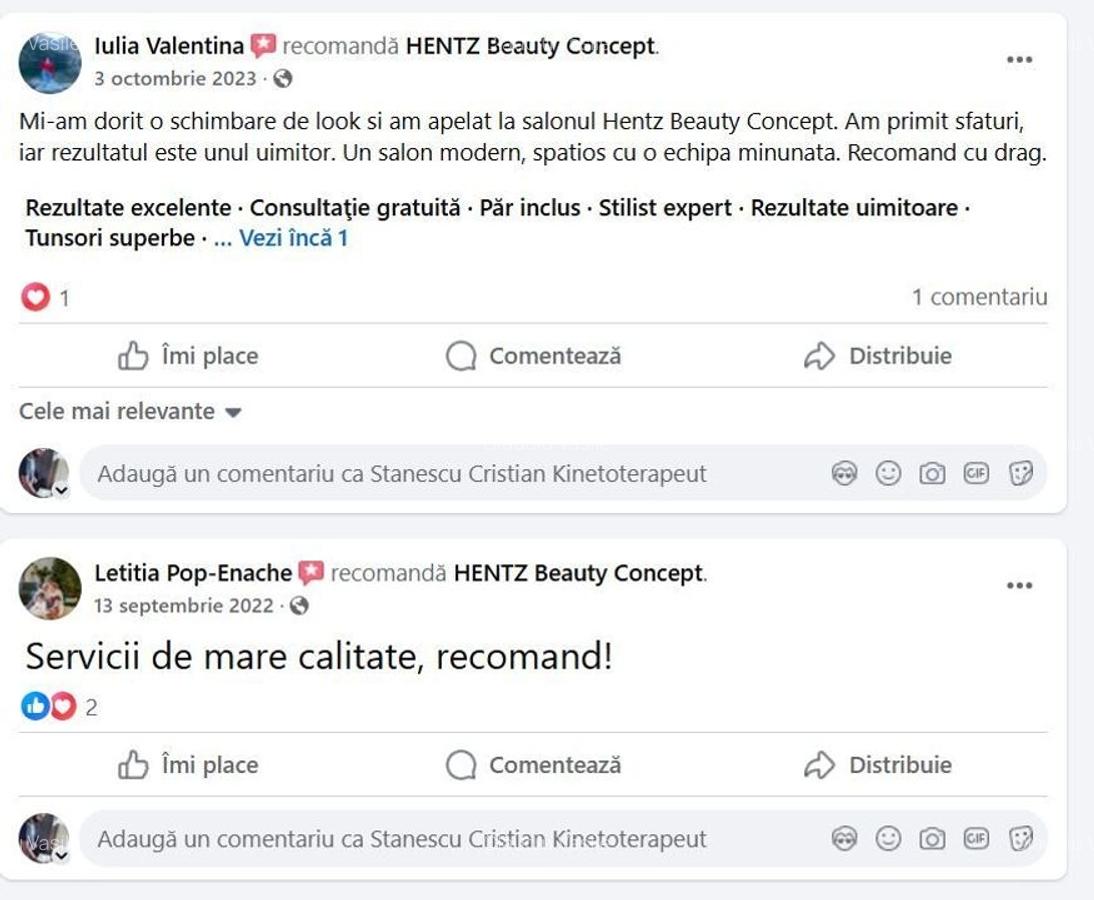Click the comment input under Letitia's post
1094x900 pixels.
[x=450, y=838]
